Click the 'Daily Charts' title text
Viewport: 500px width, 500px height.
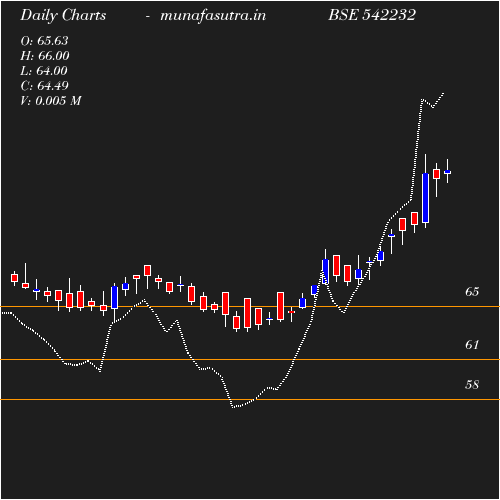click(63, 16)
